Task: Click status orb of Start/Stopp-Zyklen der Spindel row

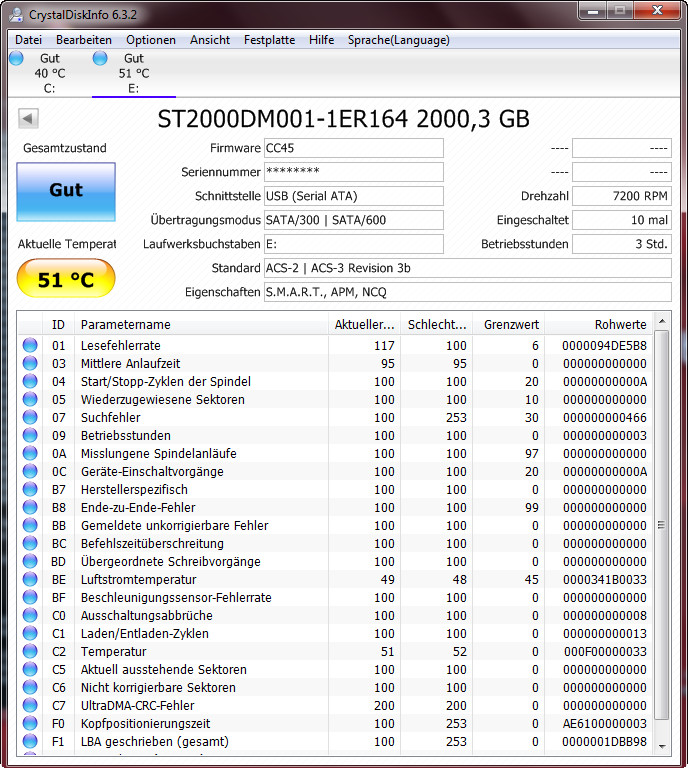Action: click(30, 381)
